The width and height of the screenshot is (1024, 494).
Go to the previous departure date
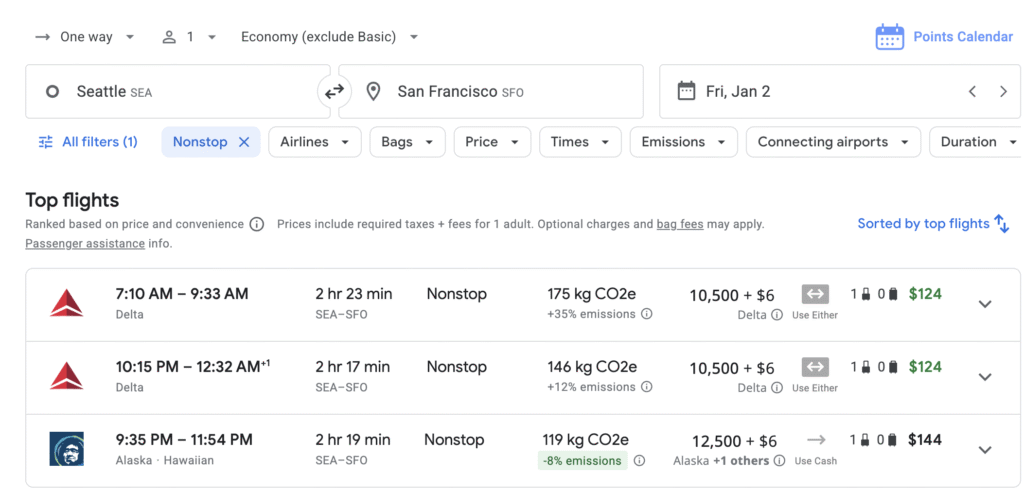[x=972, y=92]
